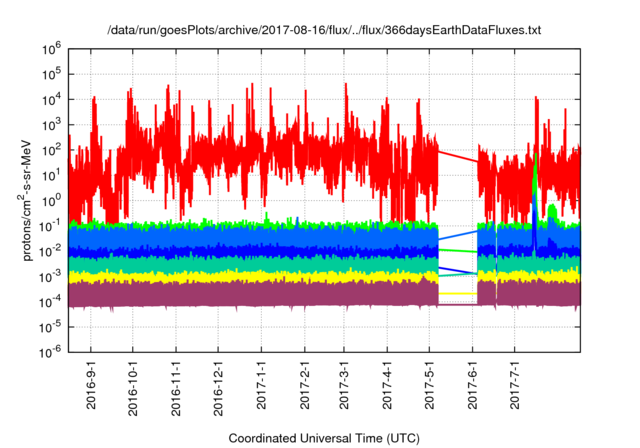Click the 10^-3 y-axis tick label
The width and height of the screenshot is (640, 448).
coord(50,277)
